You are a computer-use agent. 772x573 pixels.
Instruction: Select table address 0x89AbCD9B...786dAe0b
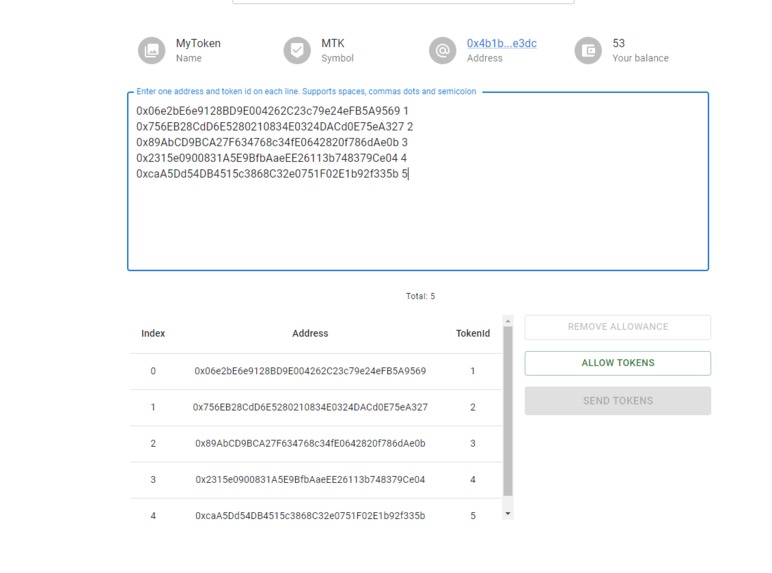coord(310,443)
